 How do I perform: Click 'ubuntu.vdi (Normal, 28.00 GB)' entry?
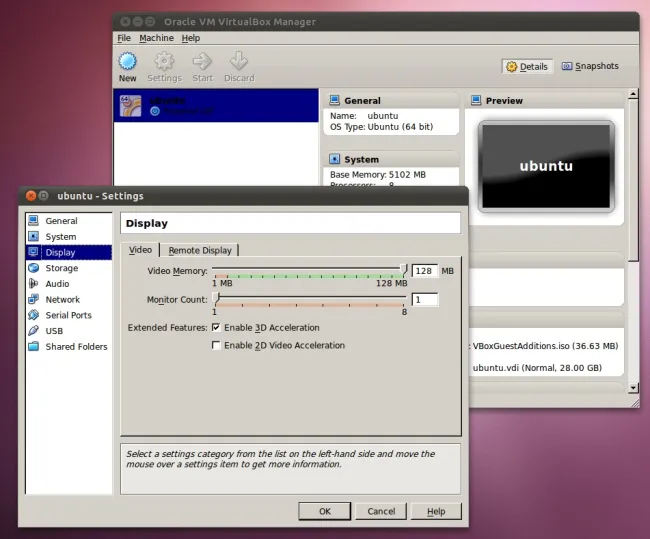pyautogui.click(x=537, y=368)
